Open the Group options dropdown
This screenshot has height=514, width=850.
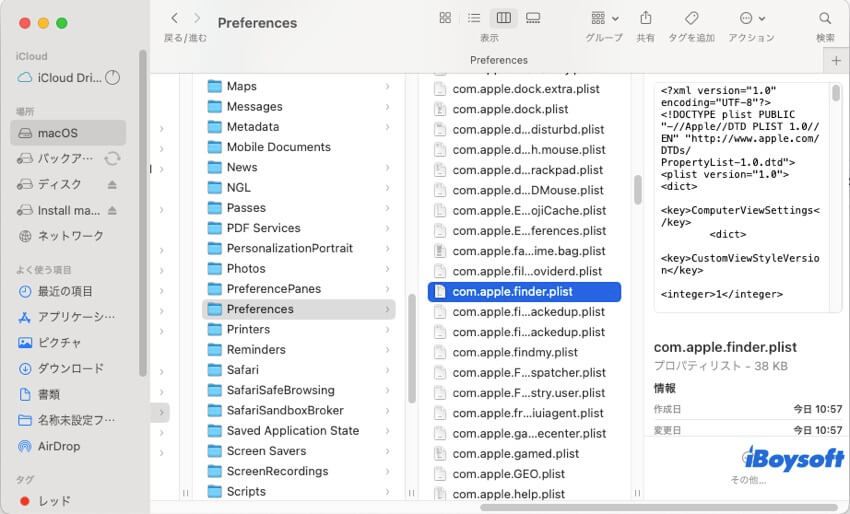[604, 18]
